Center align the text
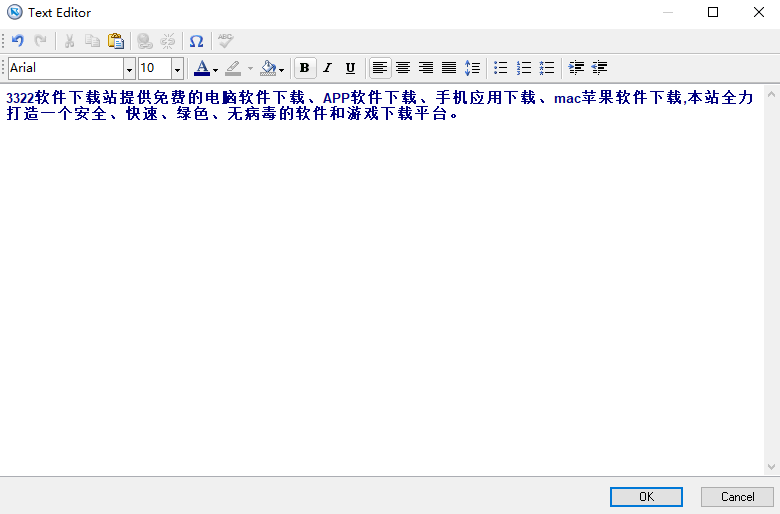Viewport: 780px width, 514px height. (x=403, y=68)
